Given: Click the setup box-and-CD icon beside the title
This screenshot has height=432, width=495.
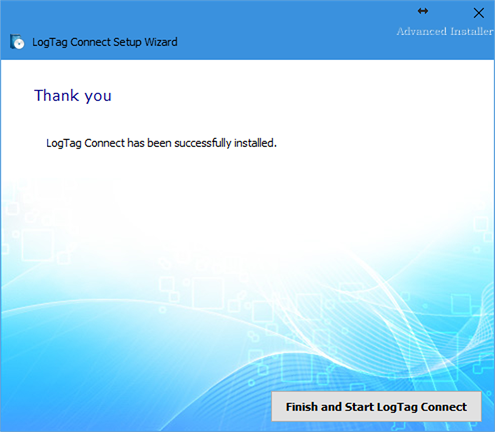Looking at the screenshot, I should click(x=17, y=42).
